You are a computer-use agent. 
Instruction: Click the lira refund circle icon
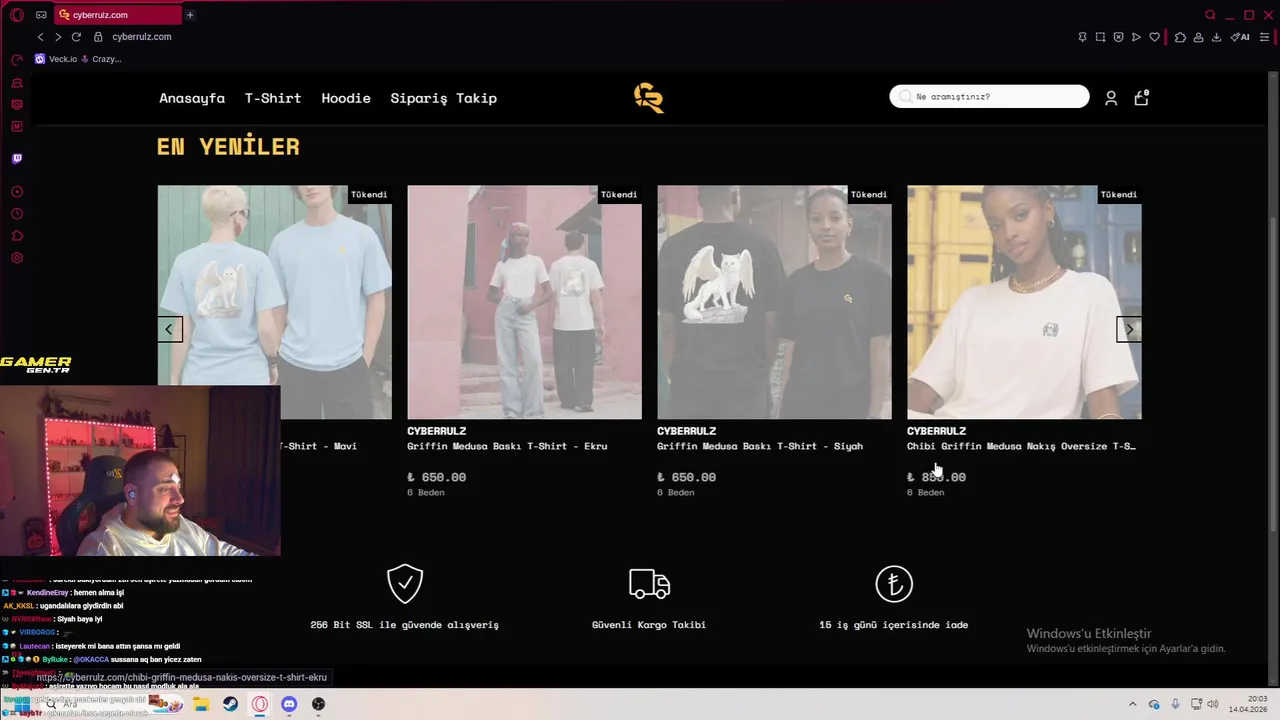pyautogui.click(x=894, y=584)
